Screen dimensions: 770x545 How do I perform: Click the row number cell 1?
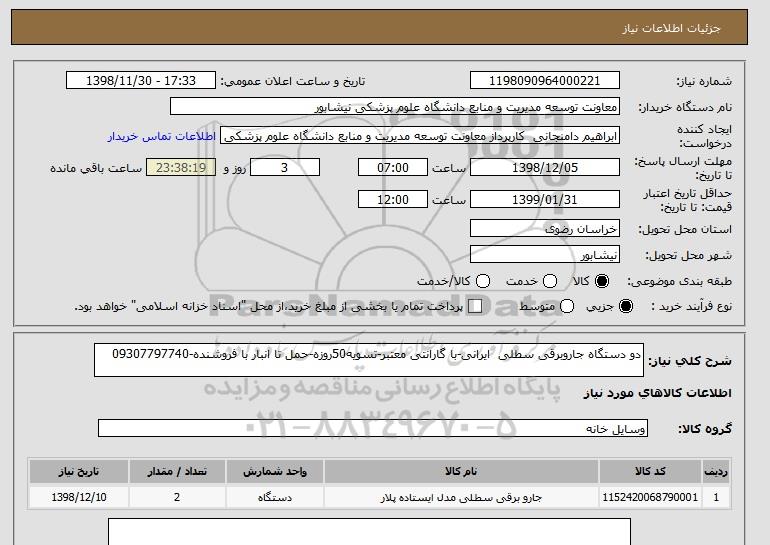[x=716, y=497]
